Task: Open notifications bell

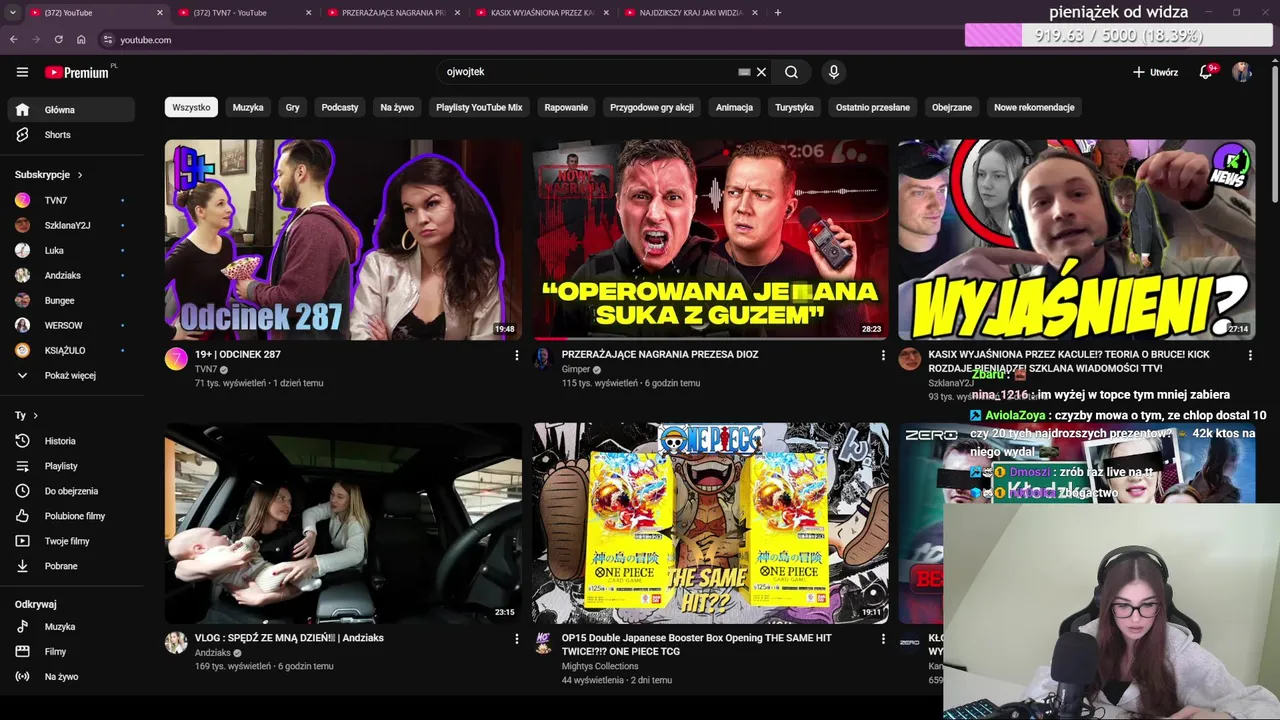Action: tap(1206, 72)
